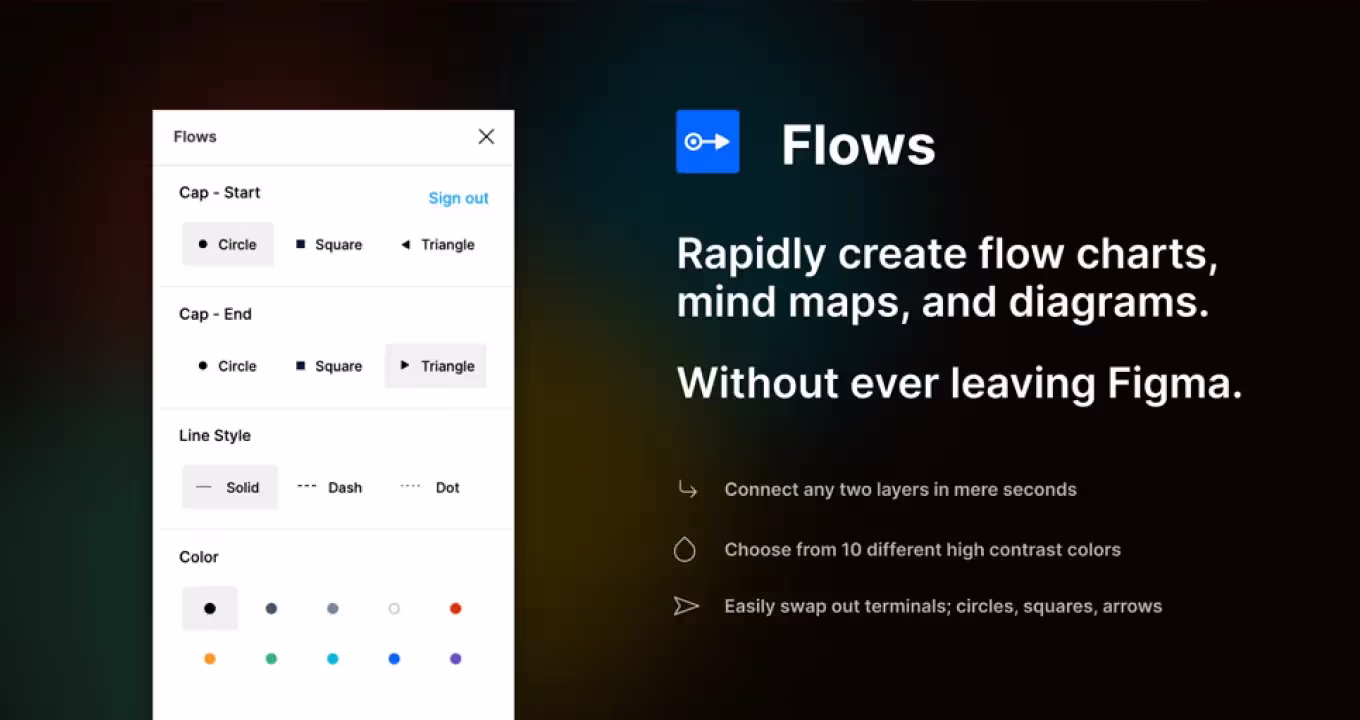Choose the white outlined color swatch
The height and width of the screenshot is (720, 1360).
[x=394, y=608]
